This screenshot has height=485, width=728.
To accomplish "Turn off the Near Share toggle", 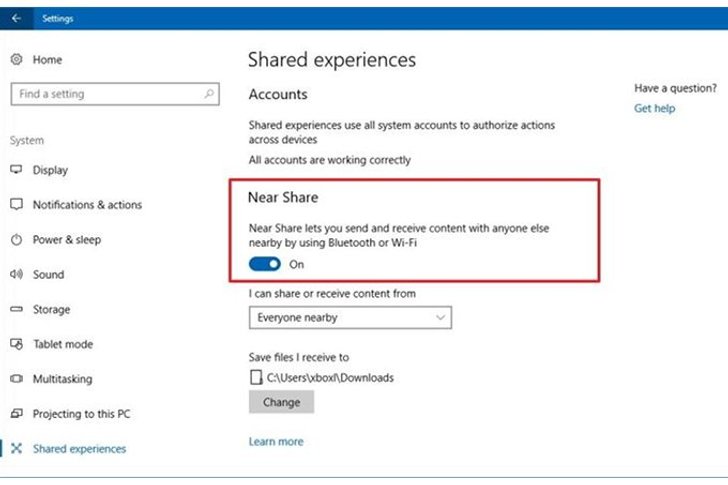I will coord(265,264).
